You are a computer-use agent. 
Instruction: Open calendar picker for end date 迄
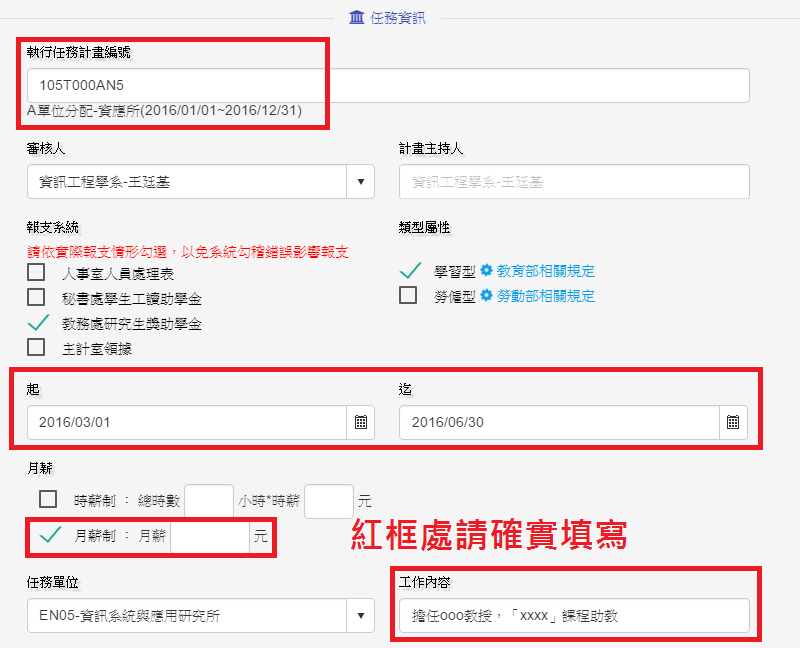tap(733, 422)
